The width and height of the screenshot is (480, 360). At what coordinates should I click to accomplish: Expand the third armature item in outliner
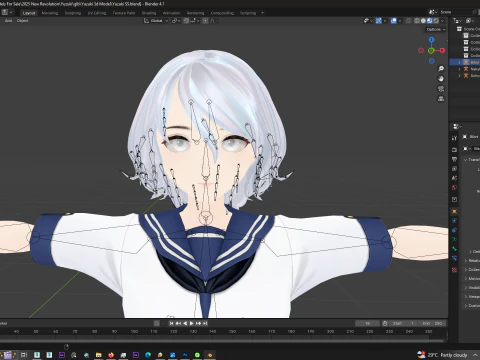[x=459, y=76]
